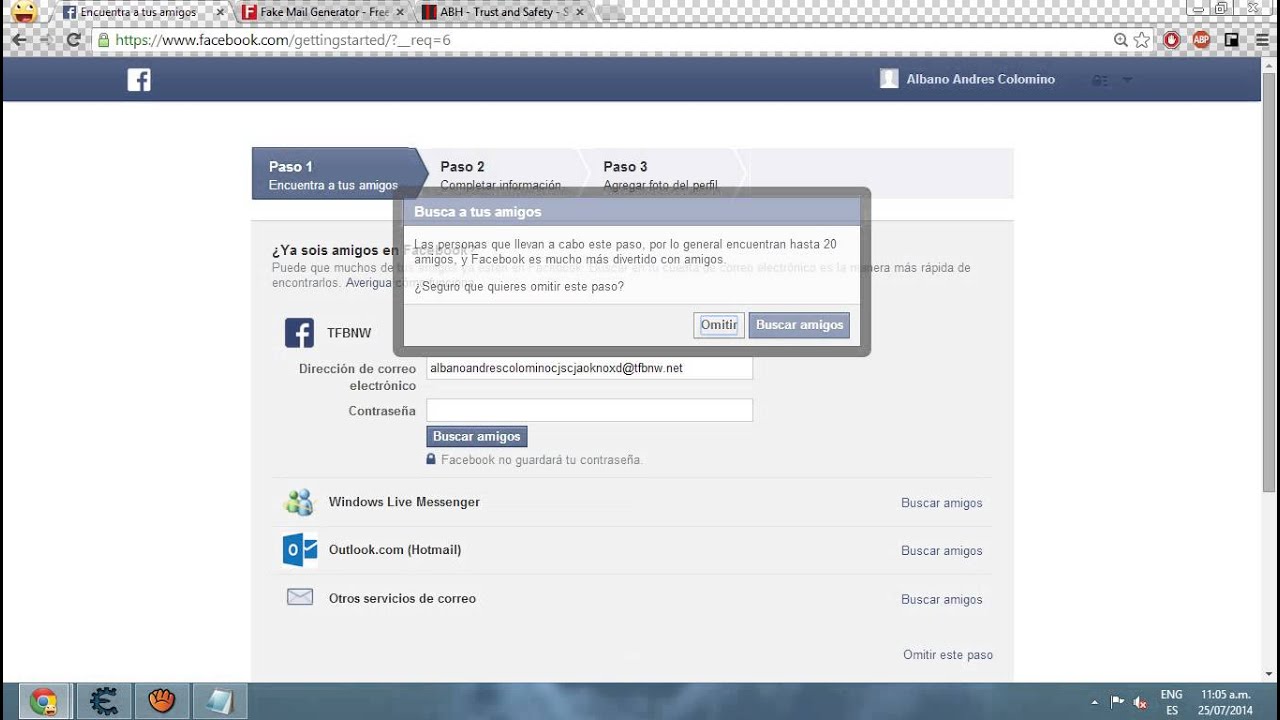Viewport: 1280px width, 720px height.
Task: Expand the account dropdown arrow in the header
Action: coord(1127,80)
